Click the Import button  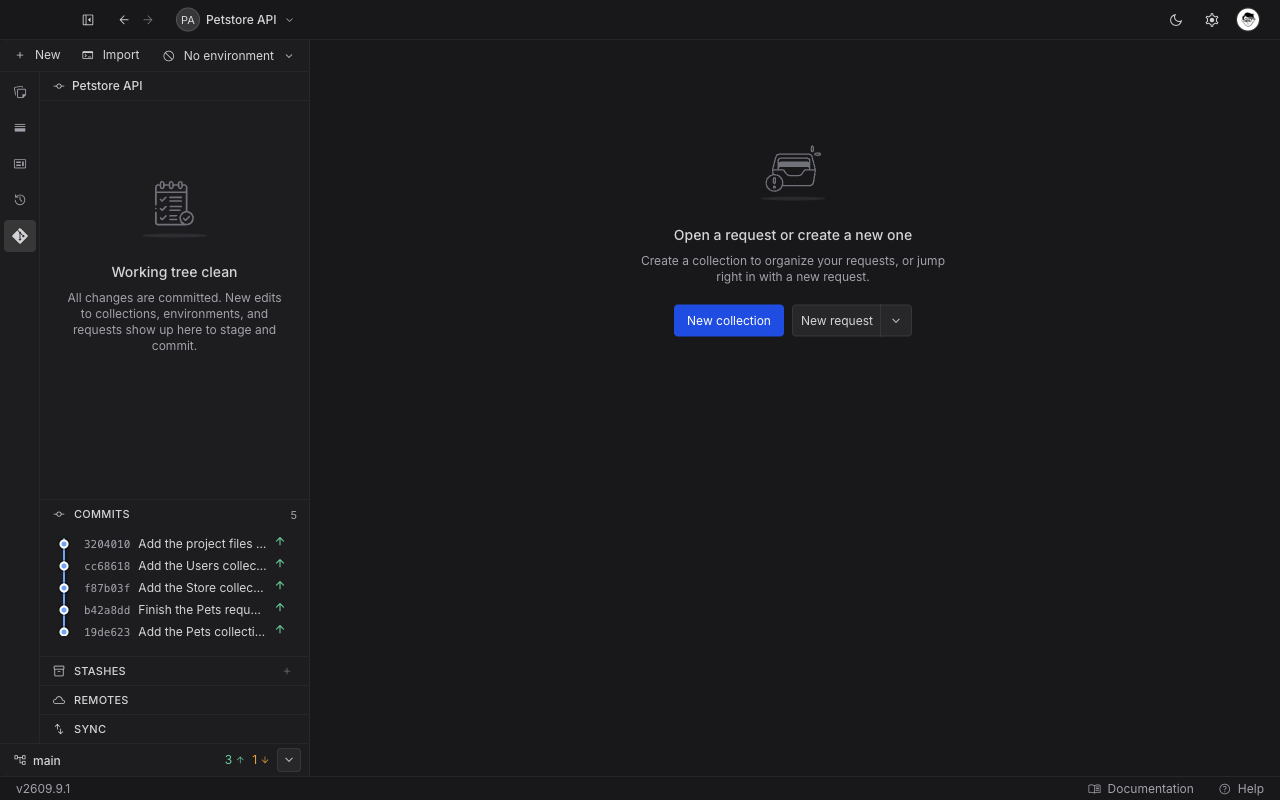(x=111, y=55)
